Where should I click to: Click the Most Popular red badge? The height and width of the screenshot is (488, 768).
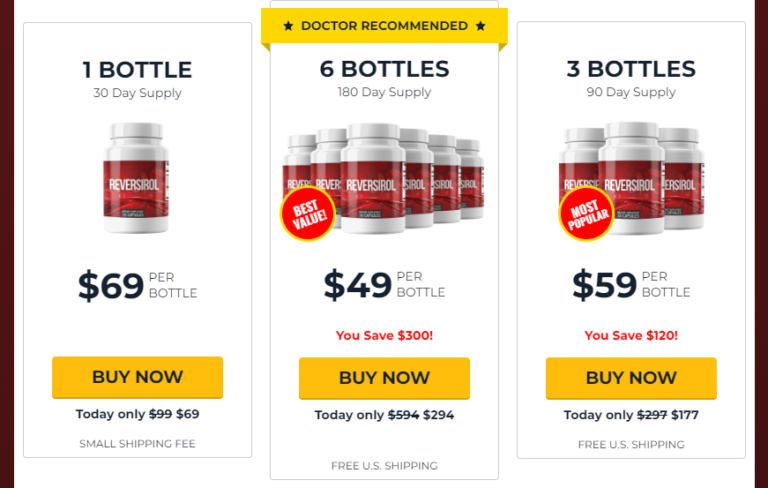pyautogui.click(x=586, y=214)
